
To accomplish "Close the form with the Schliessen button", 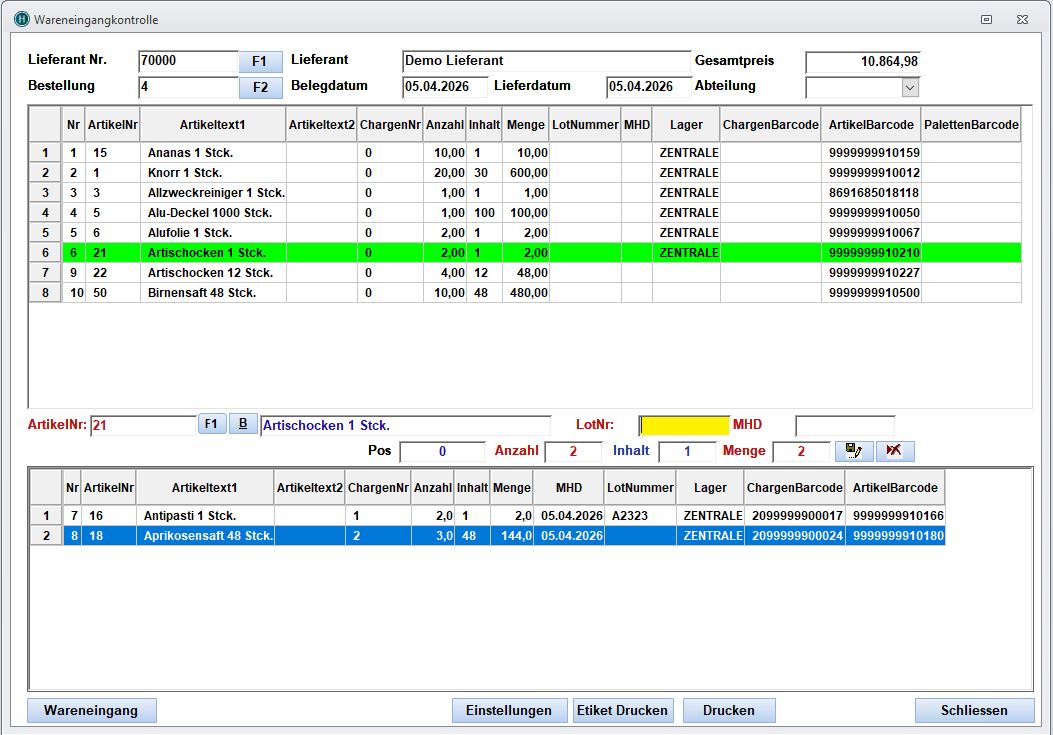I will click(974, 710).
